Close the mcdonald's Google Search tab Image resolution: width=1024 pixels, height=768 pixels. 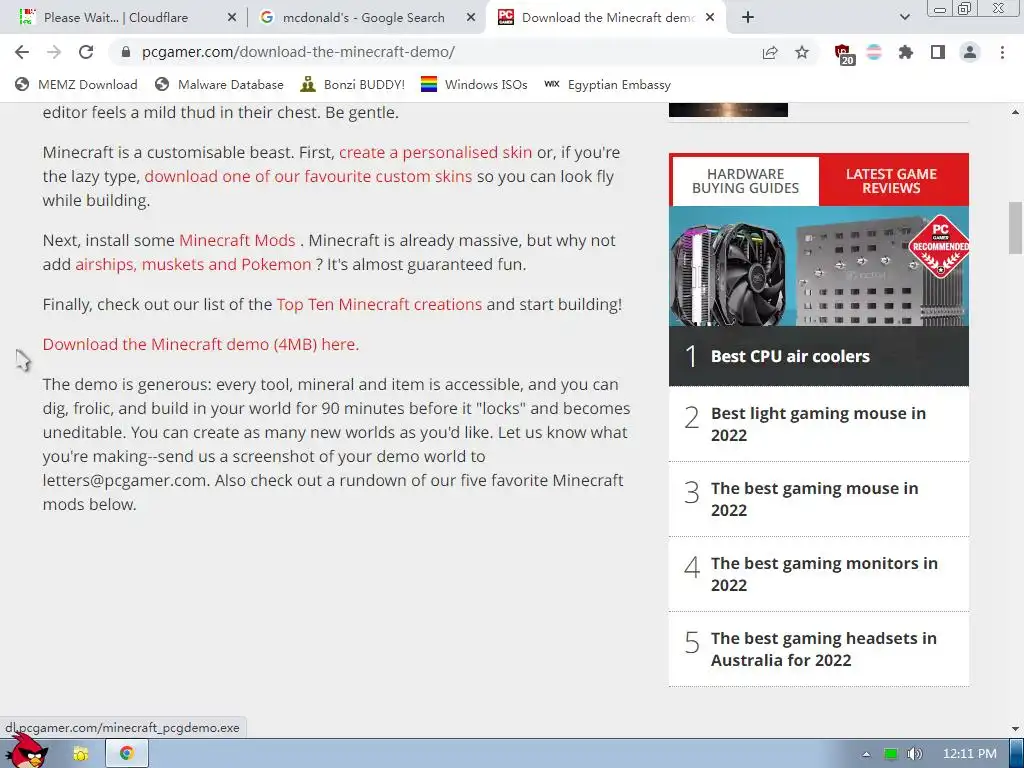[x=470, y=18]
